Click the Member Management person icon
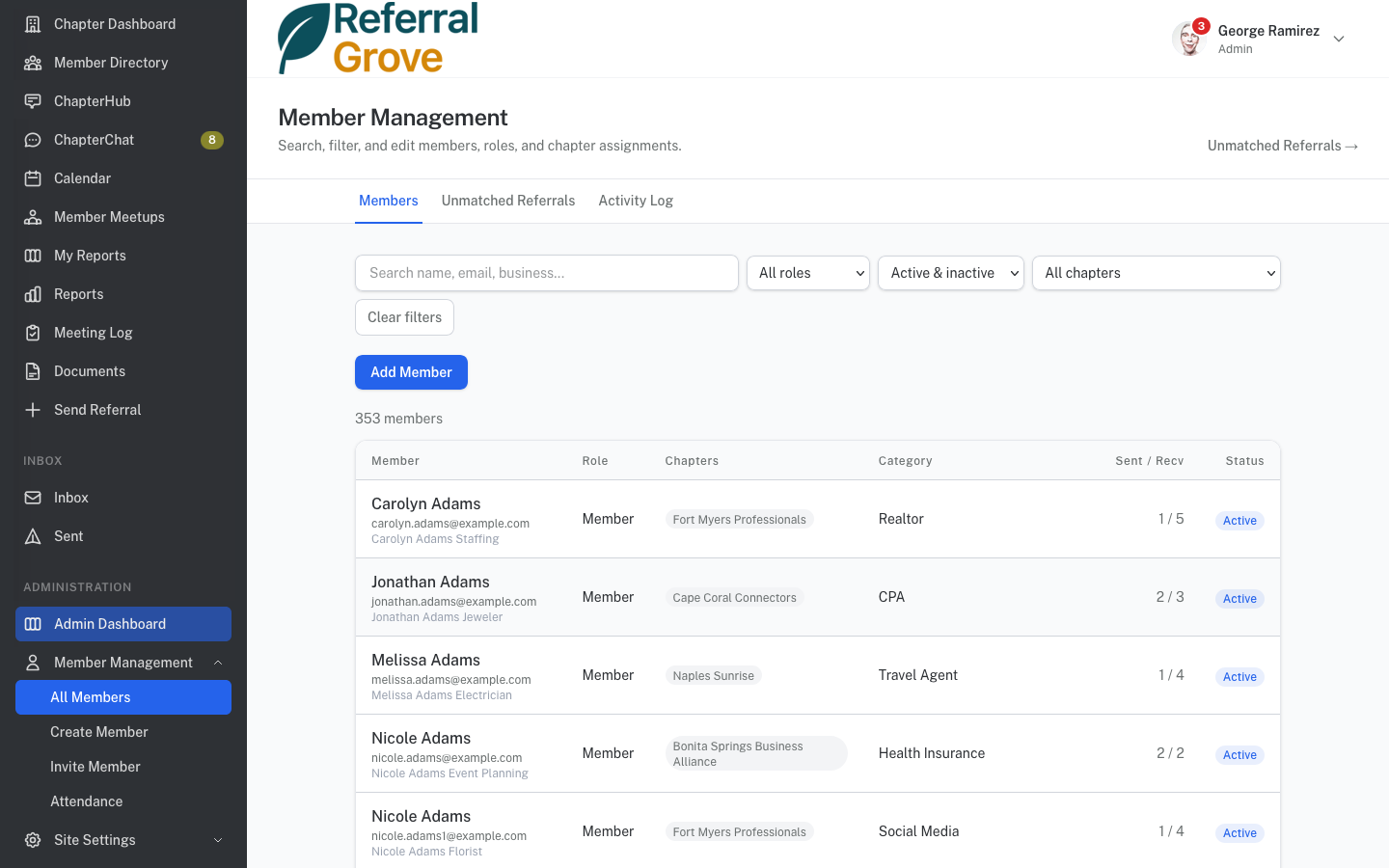The image size is (1389, 868). (x=33, y=663)
